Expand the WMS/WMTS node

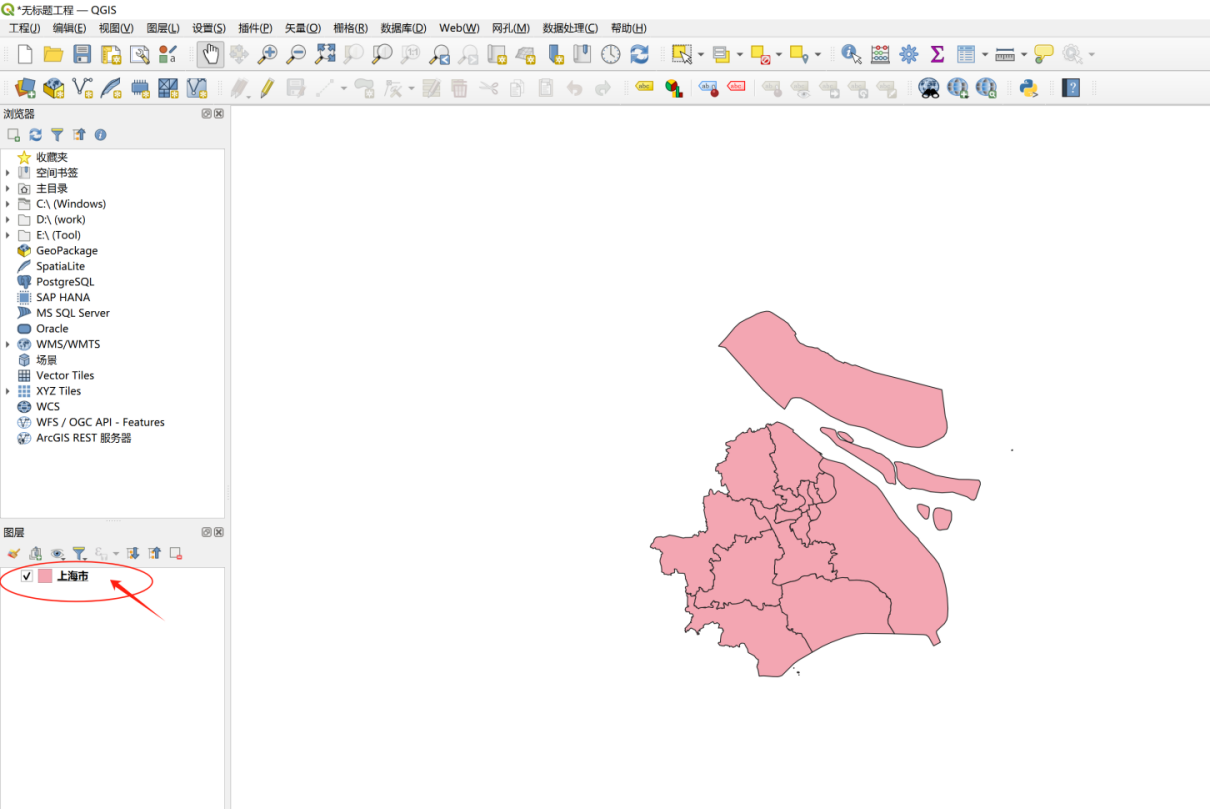point(8,344)
